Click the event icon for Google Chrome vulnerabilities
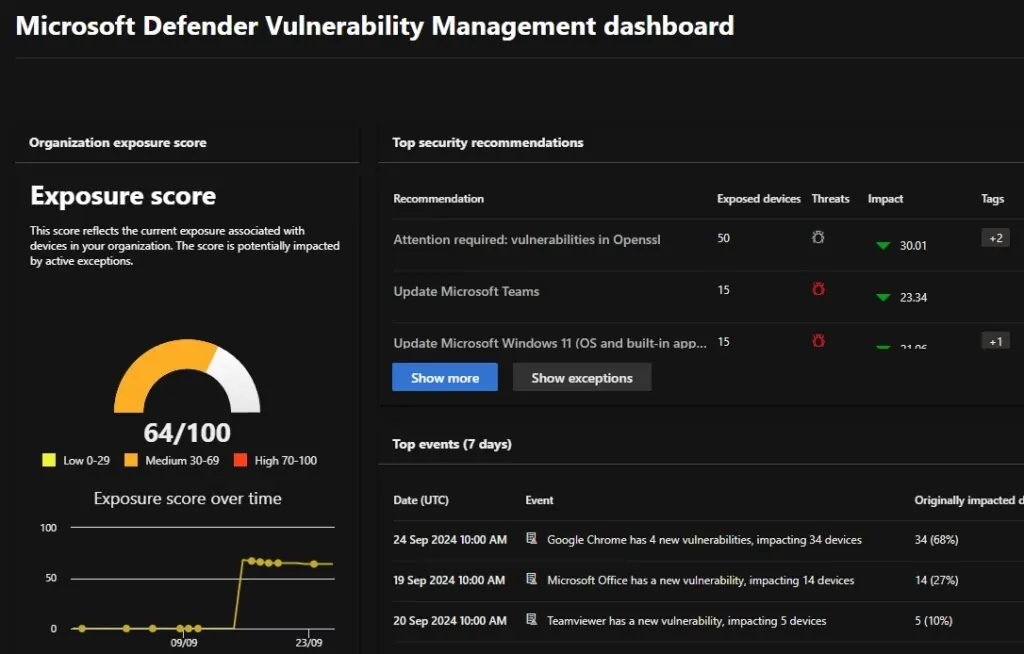 pos(532,538)
